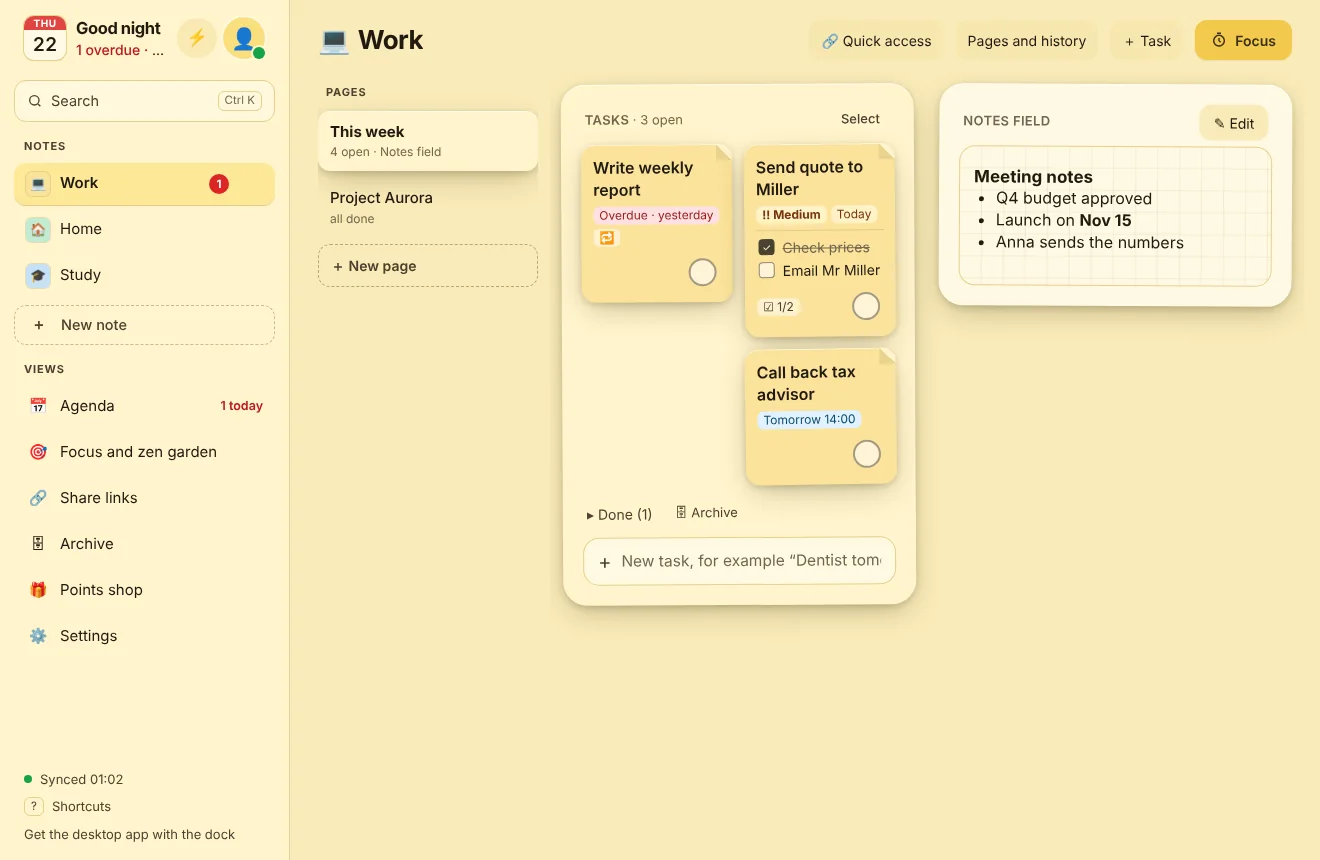Click the 1/2 checklist progress badge
The image size is (1320, 860).
click(x=778, y=307)
